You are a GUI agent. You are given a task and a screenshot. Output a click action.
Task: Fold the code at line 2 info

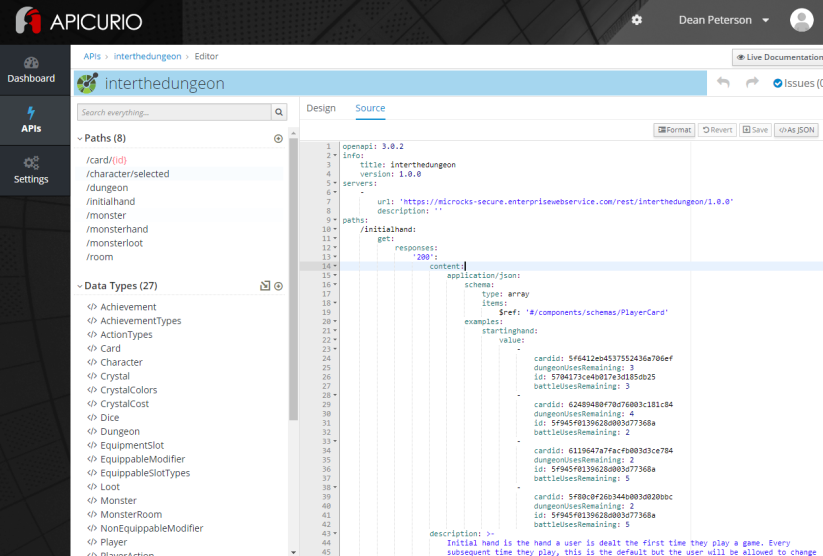pos(335,155)
